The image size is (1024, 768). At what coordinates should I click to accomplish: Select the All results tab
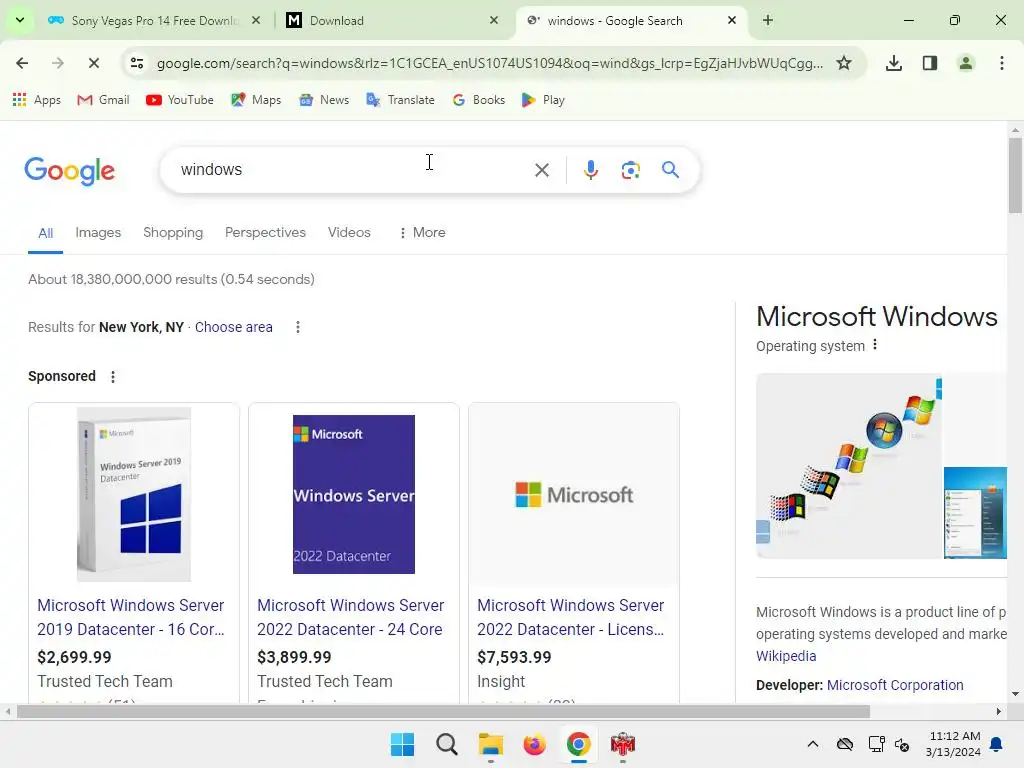point(45,233)
